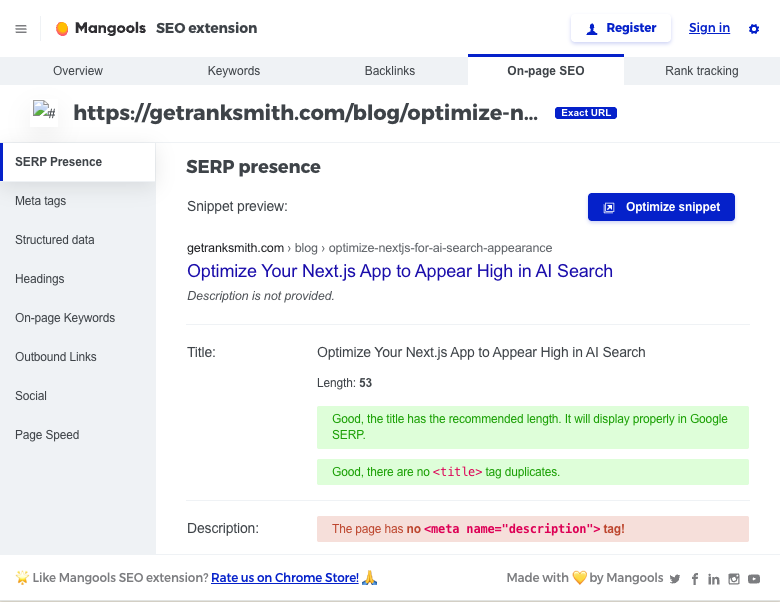Switch to the Overview tab
The height and width of the screenshot is (602, 780).
tap(78, 71)
